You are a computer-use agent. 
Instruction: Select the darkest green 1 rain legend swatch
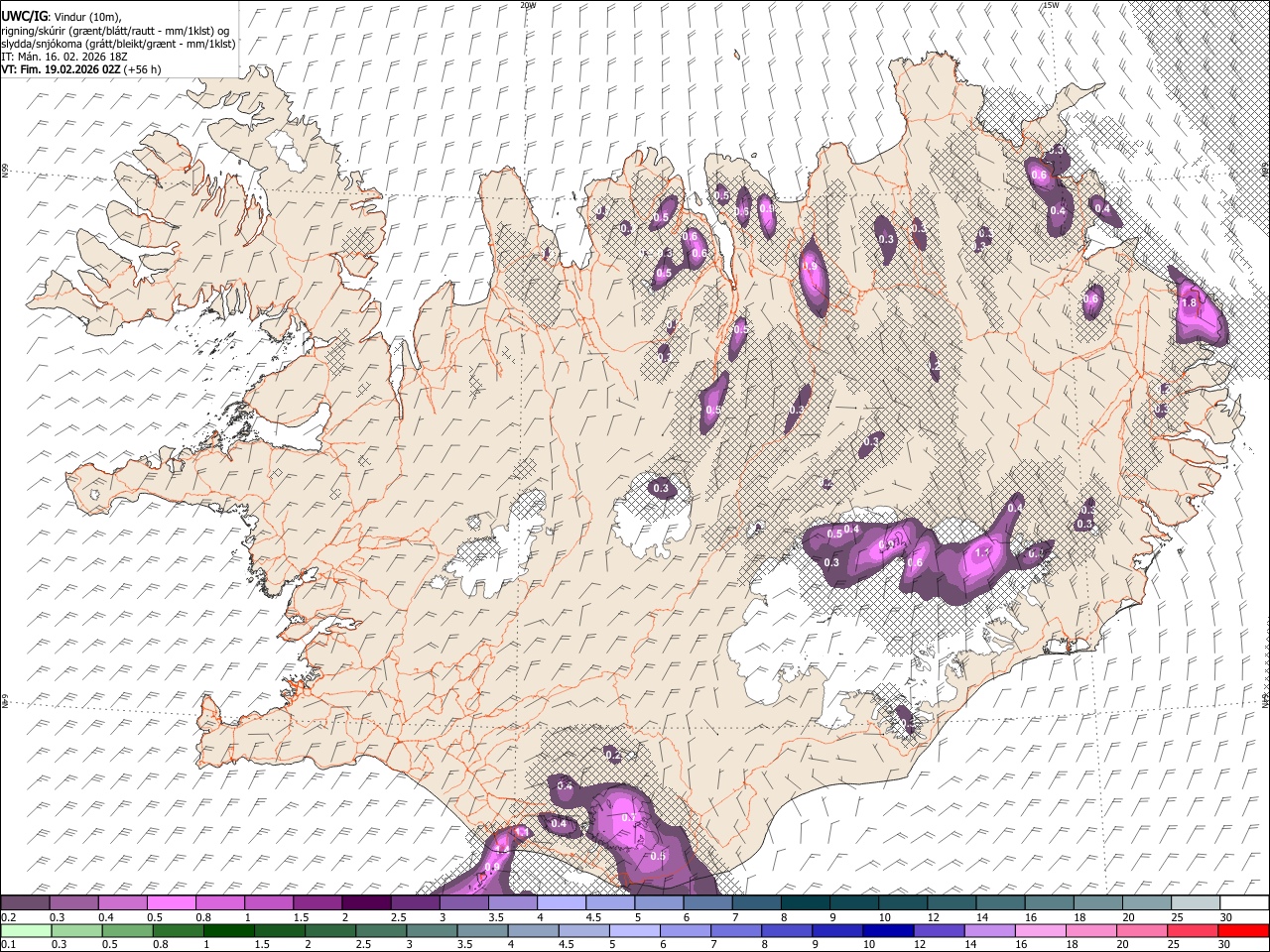[229, 930]
